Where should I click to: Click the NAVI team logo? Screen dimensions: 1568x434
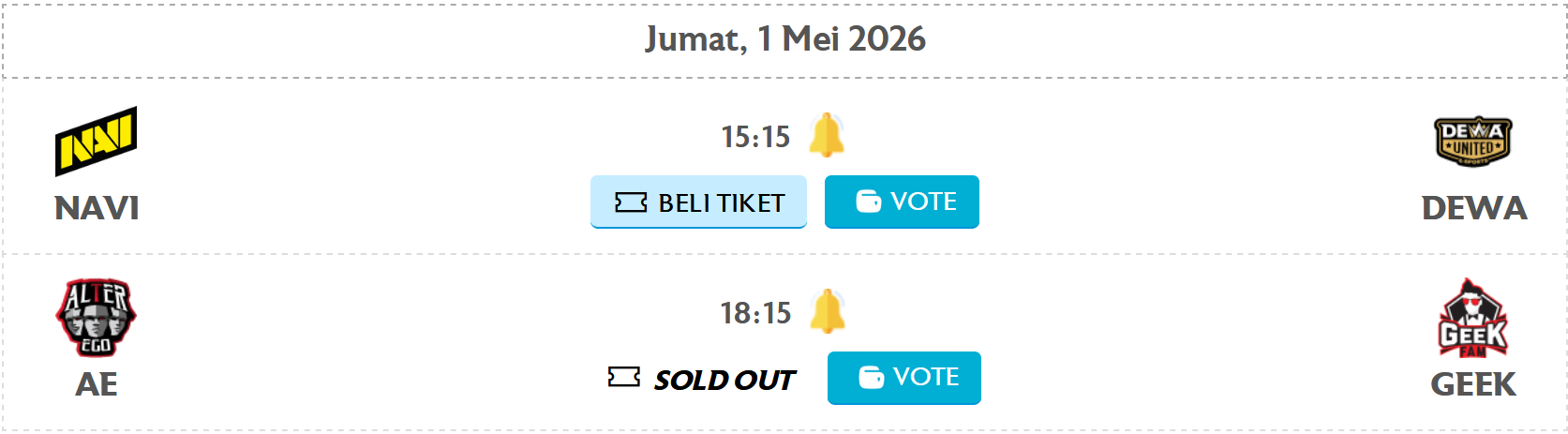[x=96, y=142]
